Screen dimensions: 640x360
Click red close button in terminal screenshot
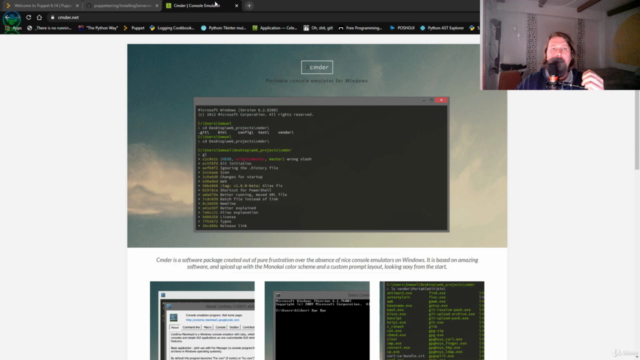(441, 100)
